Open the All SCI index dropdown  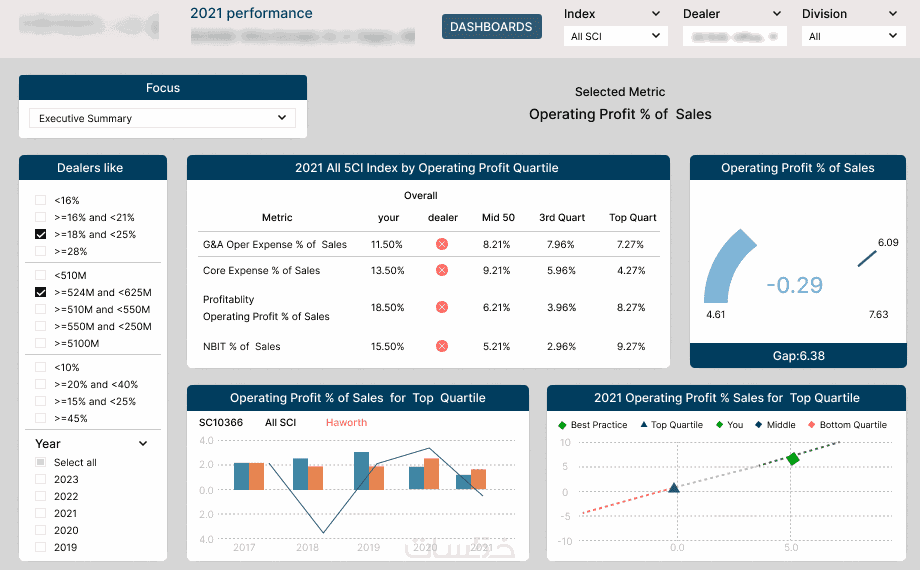[615, 36]
